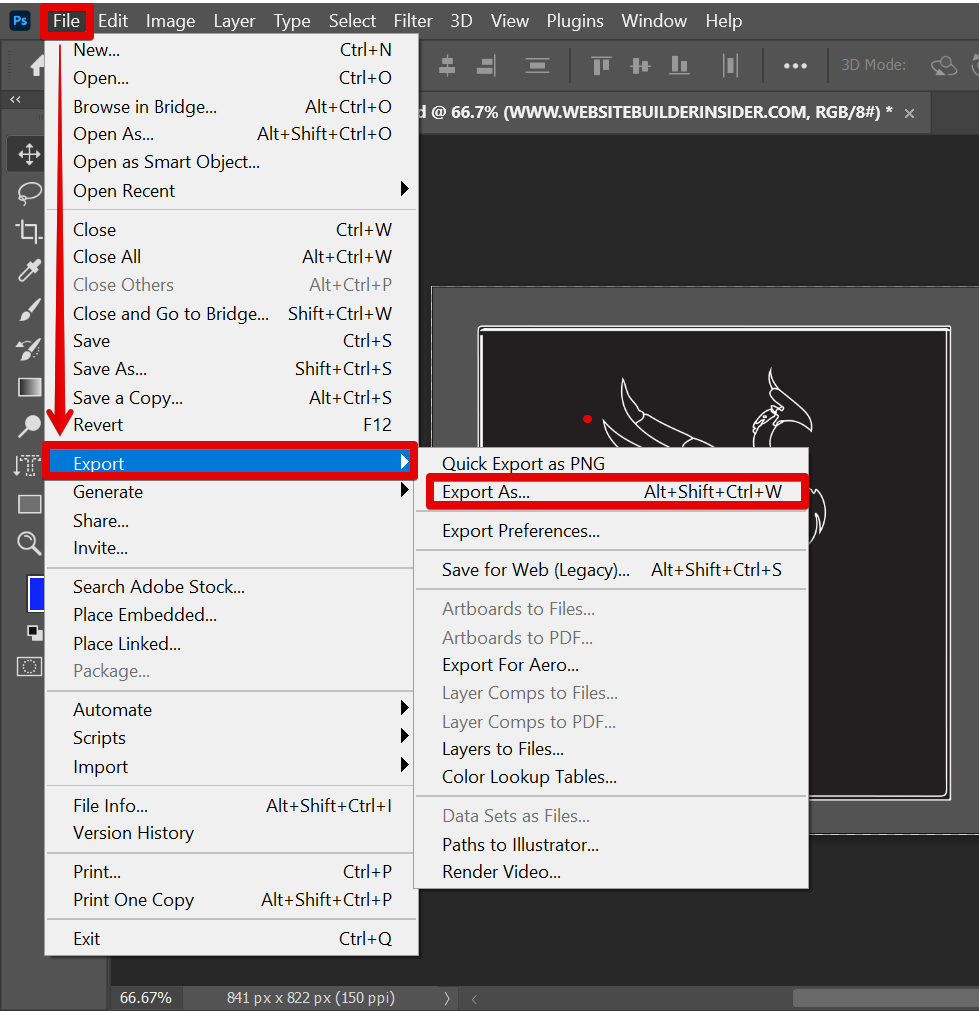Open the three-dot more options button

click(x=795, y=66)
